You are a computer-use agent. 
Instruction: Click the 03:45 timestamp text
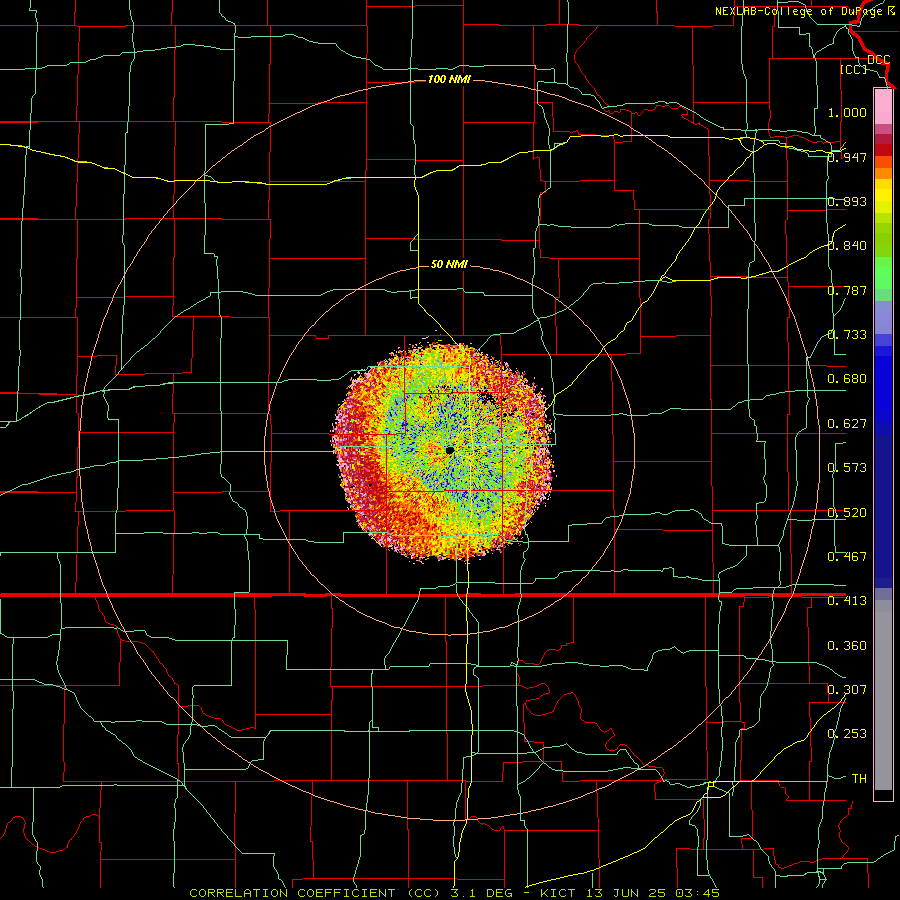pyautogui.click(x=697, y=893)
